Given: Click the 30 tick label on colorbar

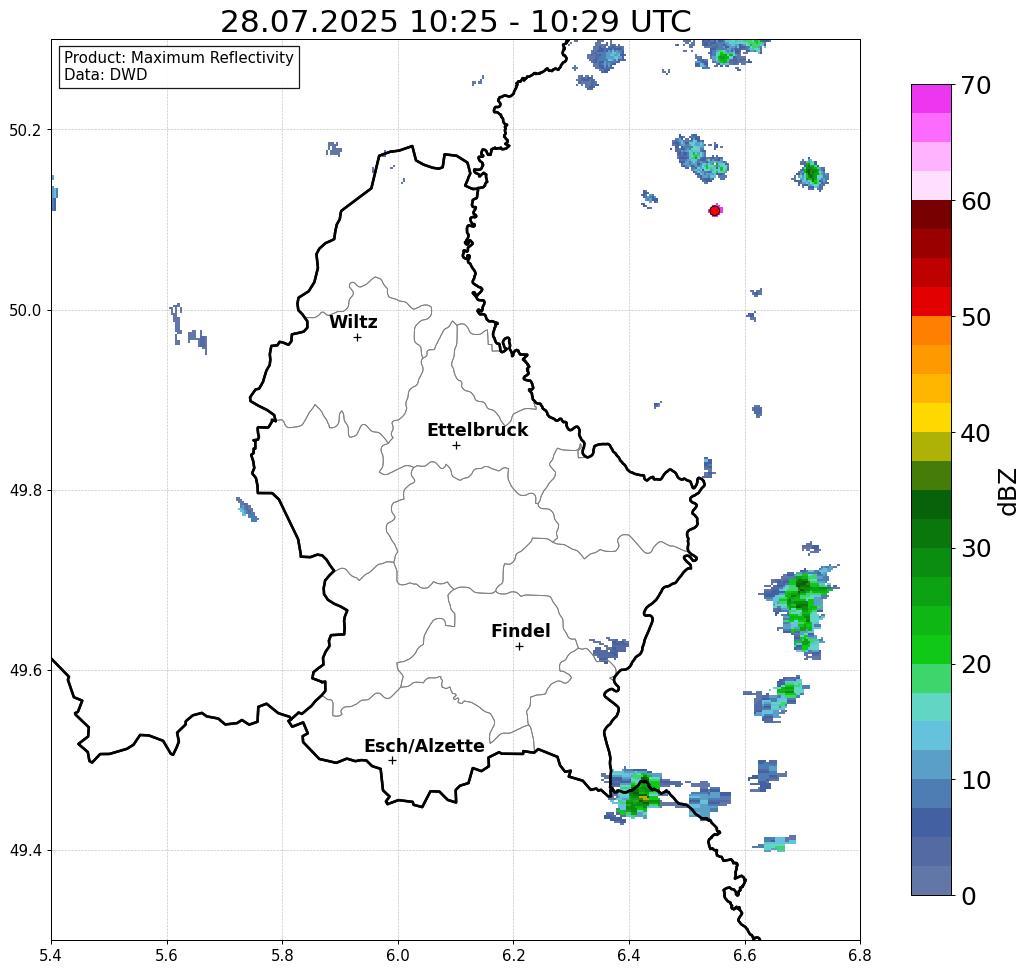Looking at the screenshot, I should [975, 549].
